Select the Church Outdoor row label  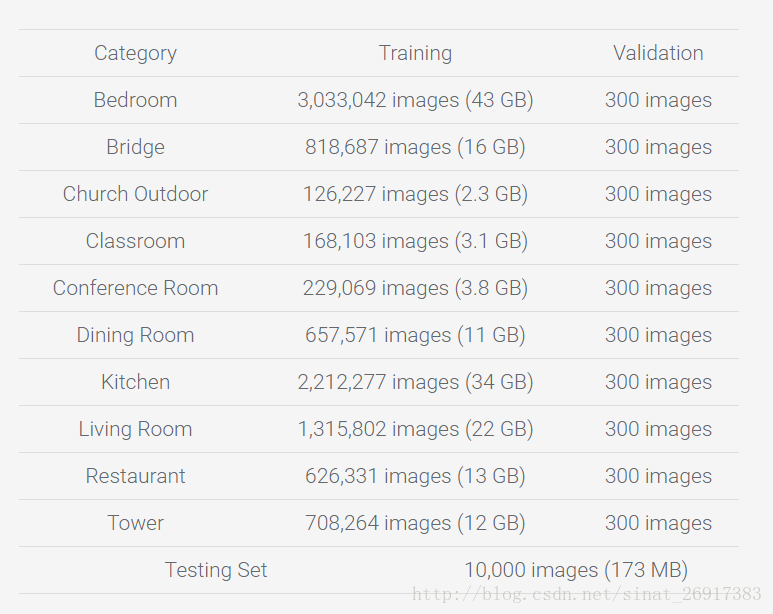135,194
